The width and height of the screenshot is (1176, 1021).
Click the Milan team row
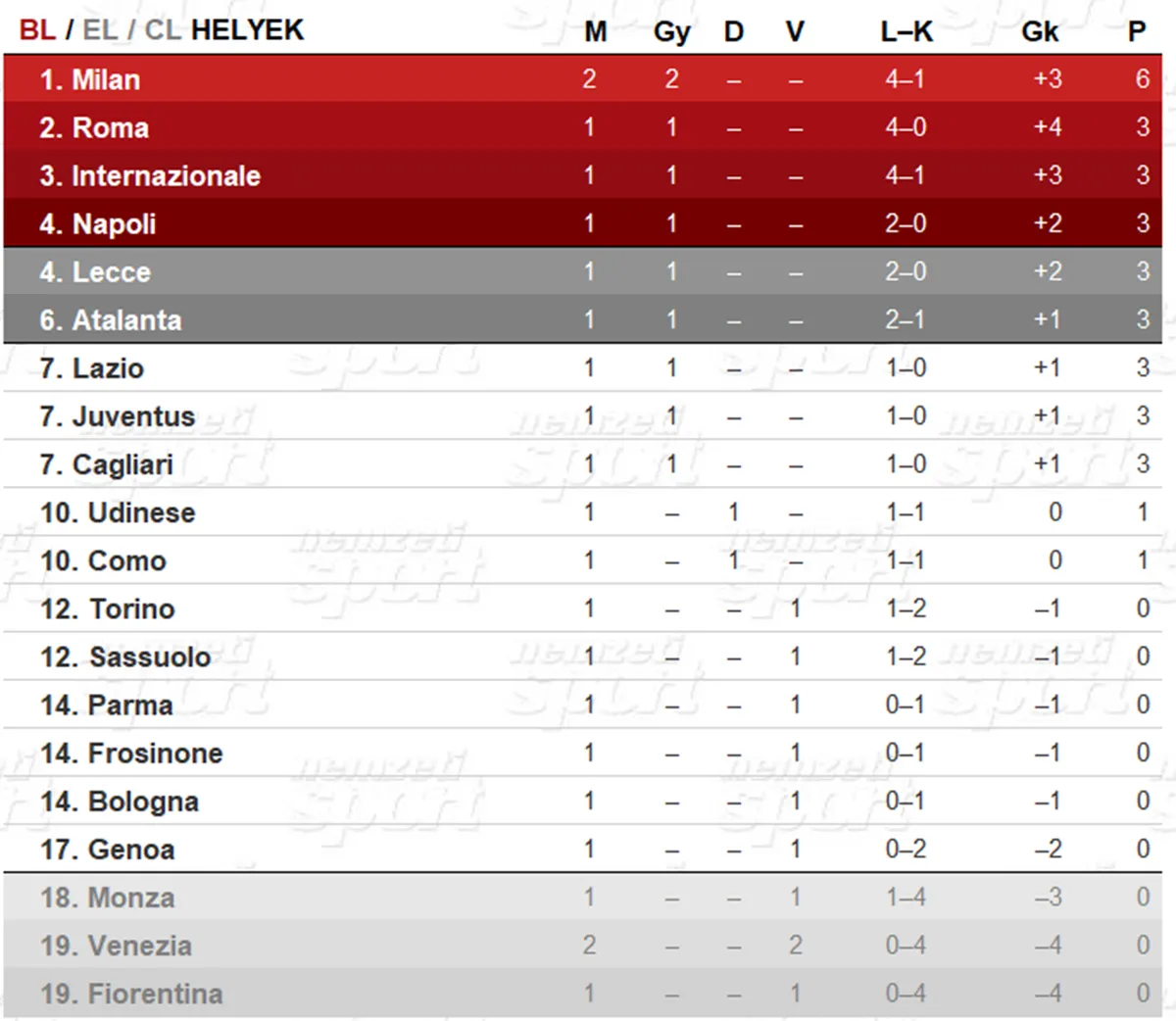(582, 78)
